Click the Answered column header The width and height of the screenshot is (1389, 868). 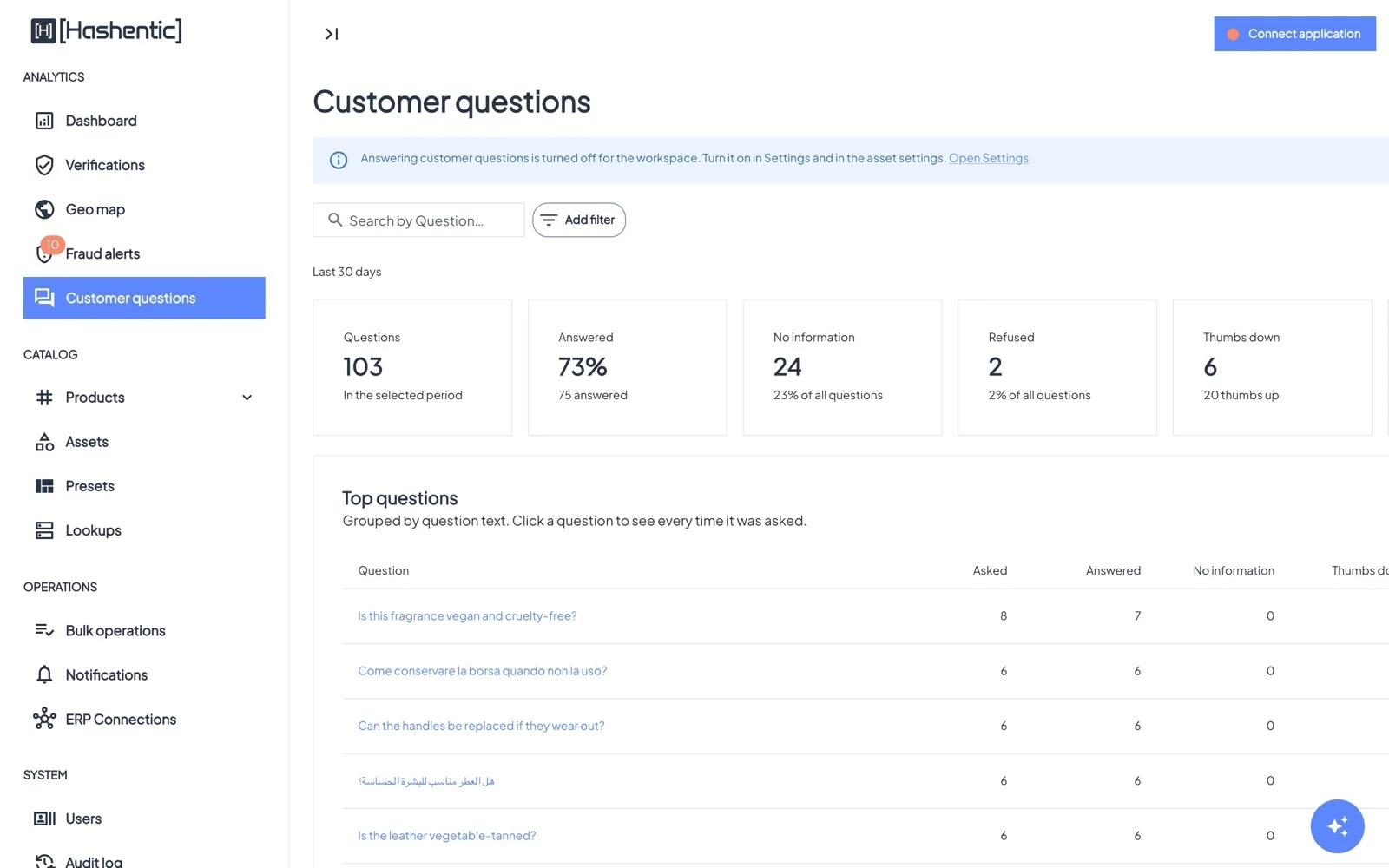click(1113, 570)
